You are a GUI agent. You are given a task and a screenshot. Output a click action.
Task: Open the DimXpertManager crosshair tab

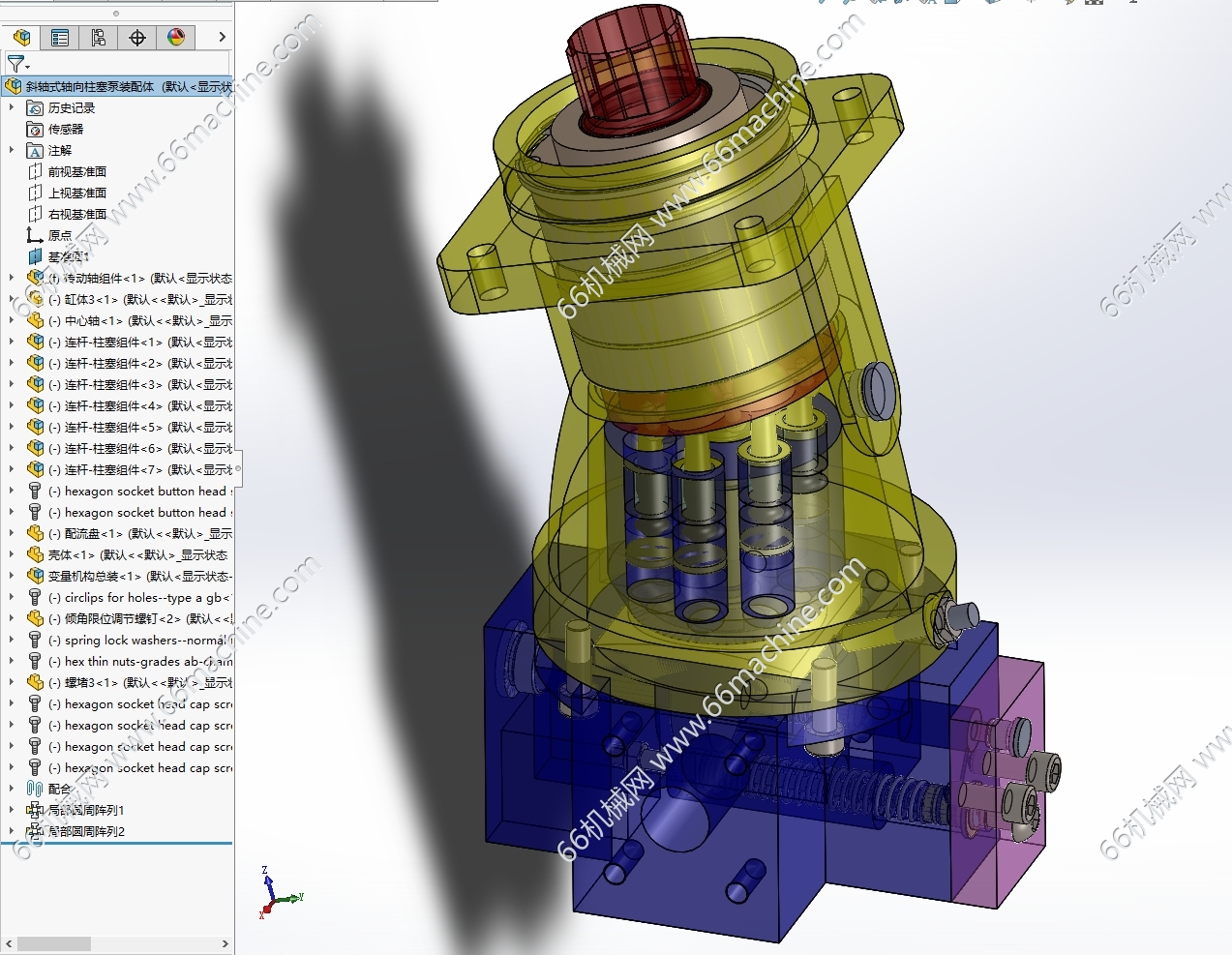click(137, 38)
